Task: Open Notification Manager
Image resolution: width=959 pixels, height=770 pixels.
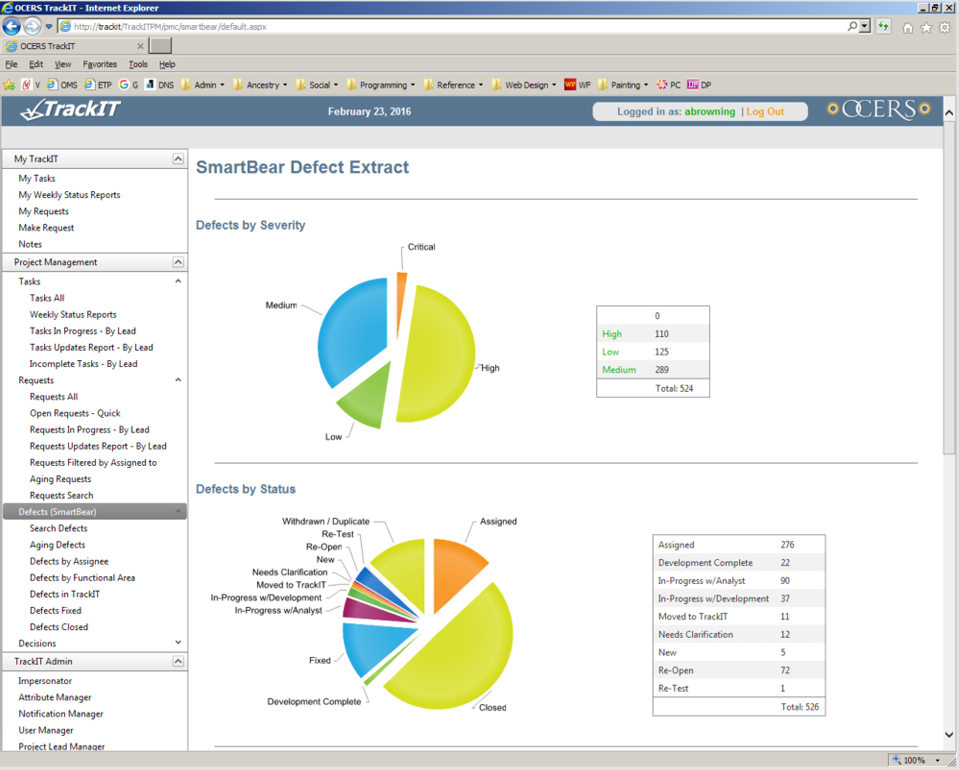Action: pyautogui.click(x=61, y=714)
